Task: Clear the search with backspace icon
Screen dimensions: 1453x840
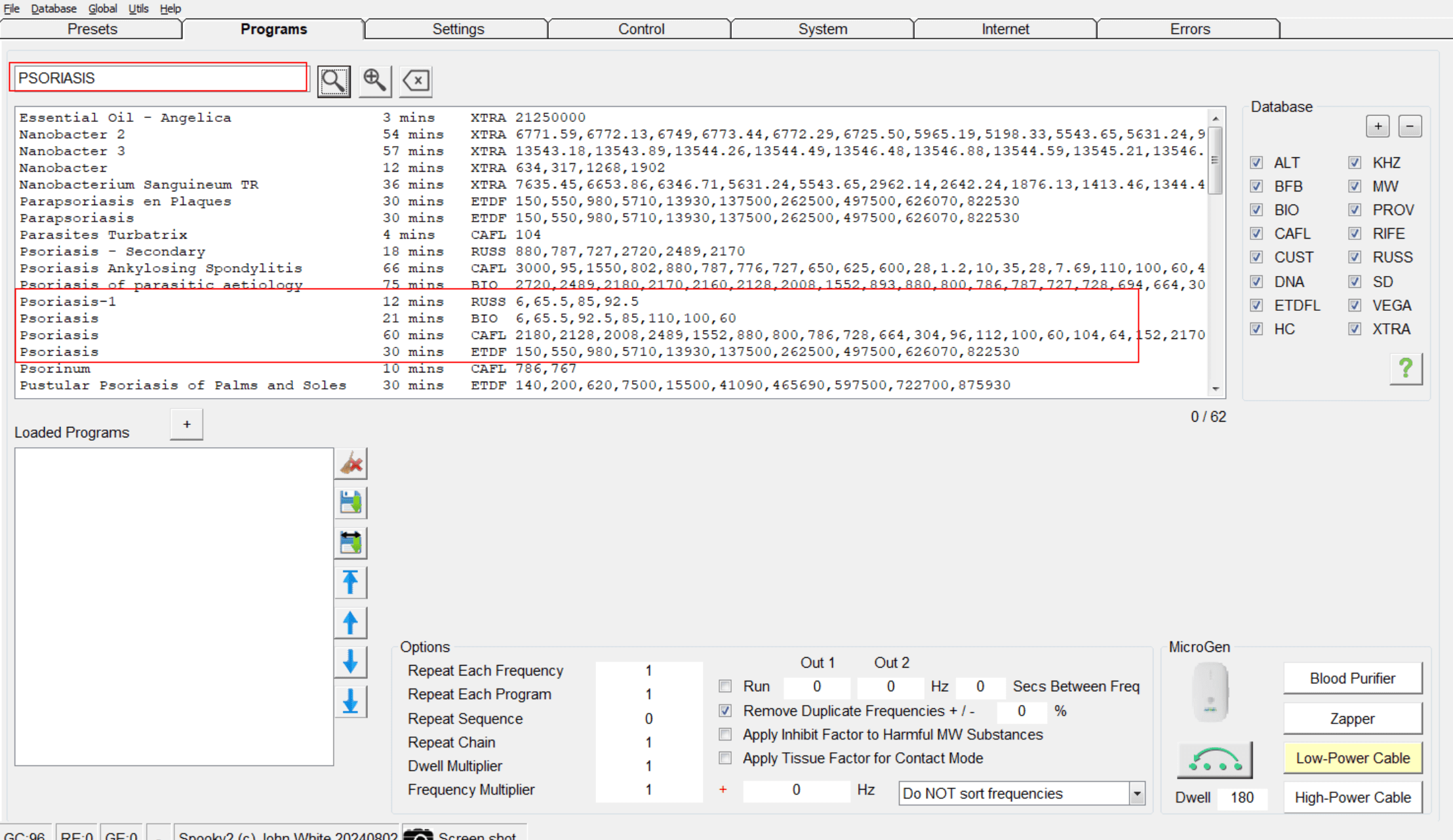Action: (x=416, y=81)
